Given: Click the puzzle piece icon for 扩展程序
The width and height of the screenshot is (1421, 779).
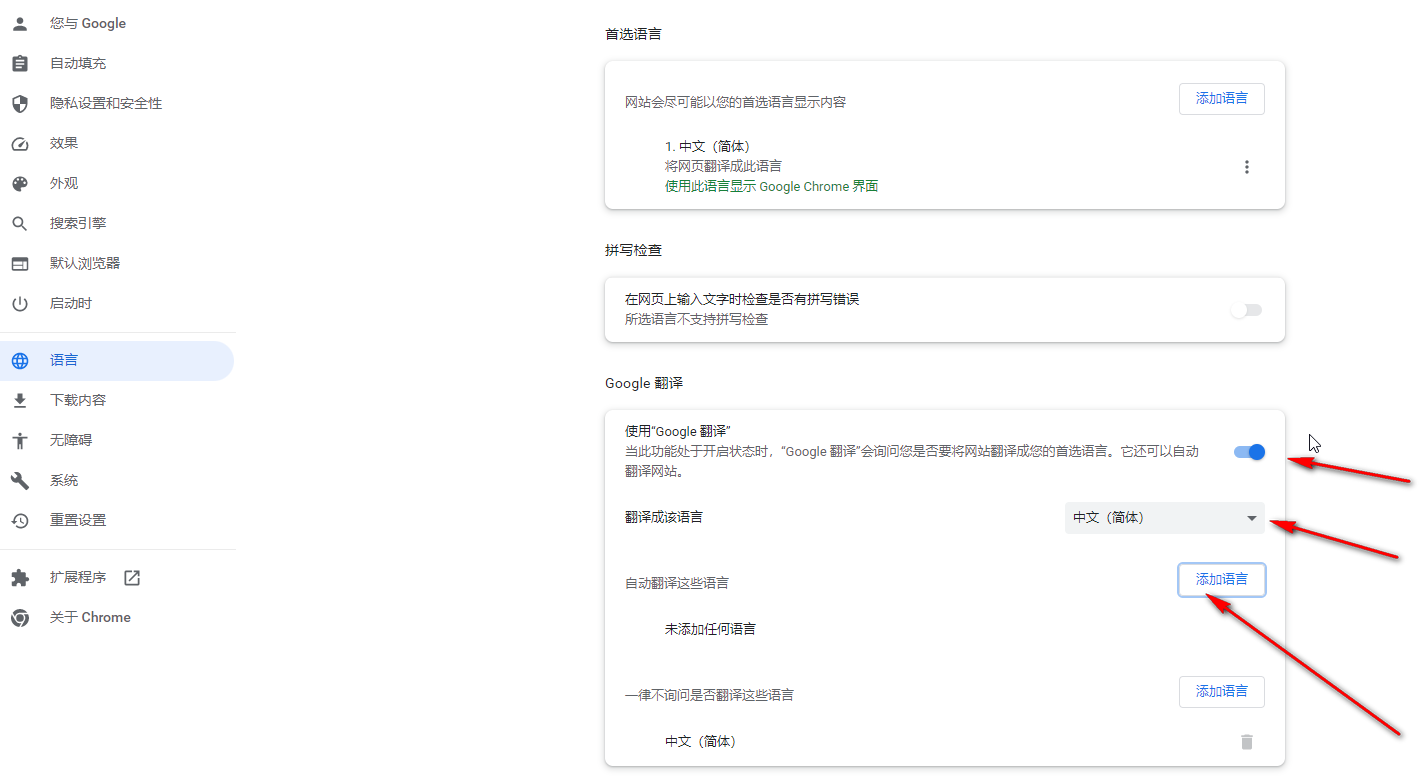Looking at the screenshot, I should (x=20, y=577).
